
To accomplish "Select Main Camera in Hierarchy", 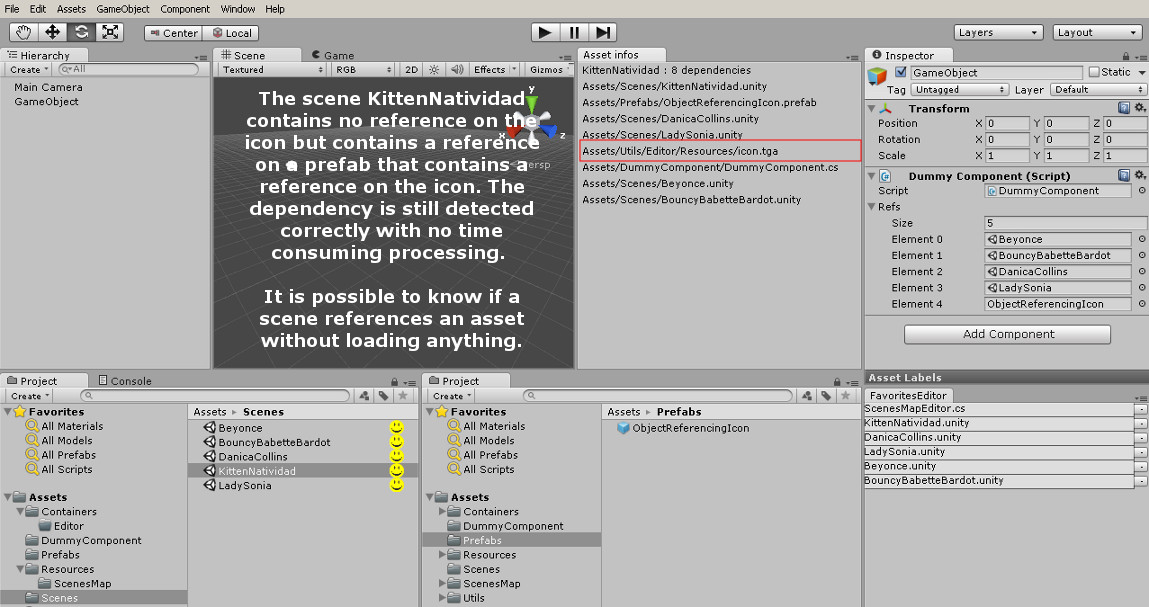I will (x=48, y=87).
